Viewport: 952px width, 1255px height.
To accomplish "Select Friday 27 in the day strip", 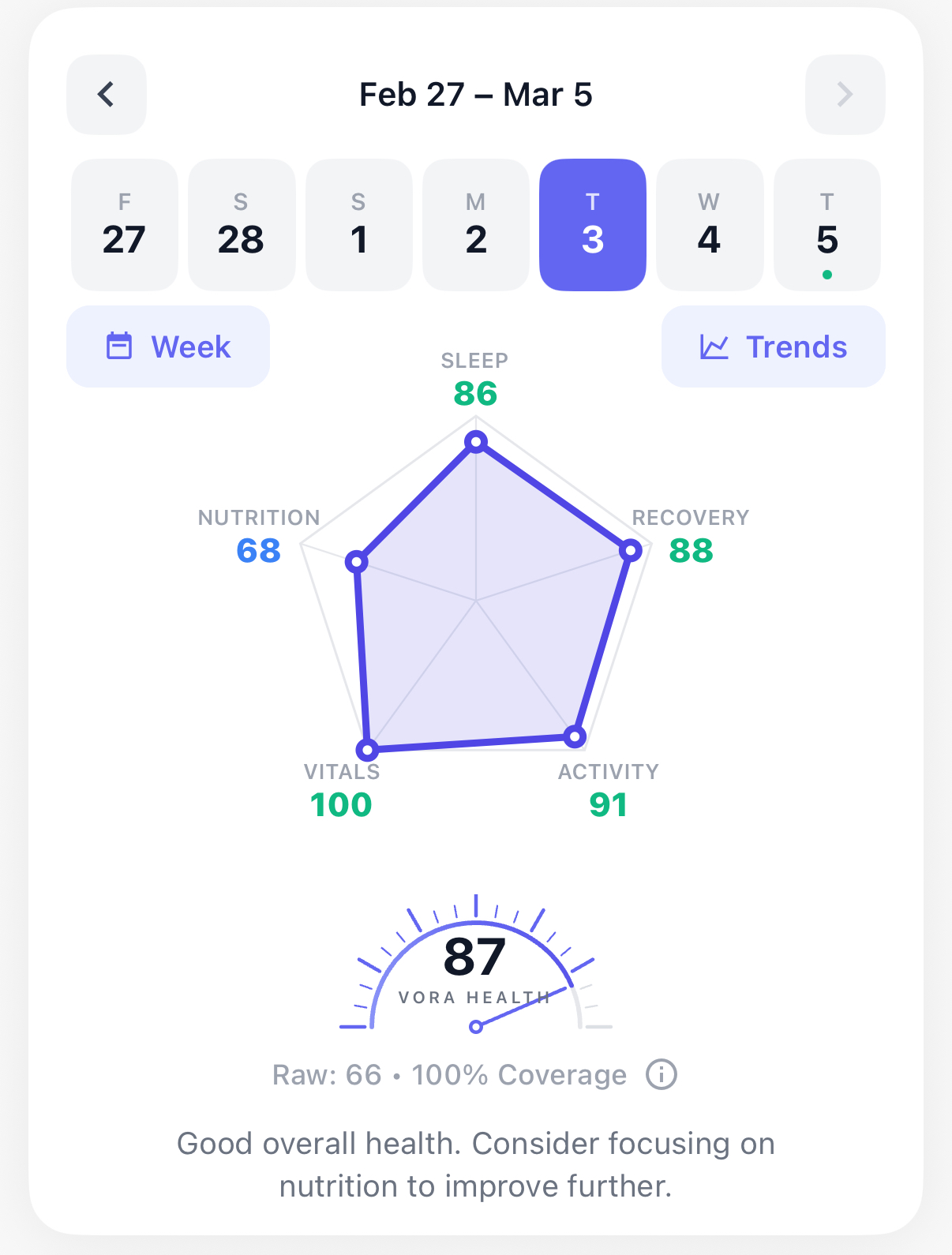I will (124, 225).
